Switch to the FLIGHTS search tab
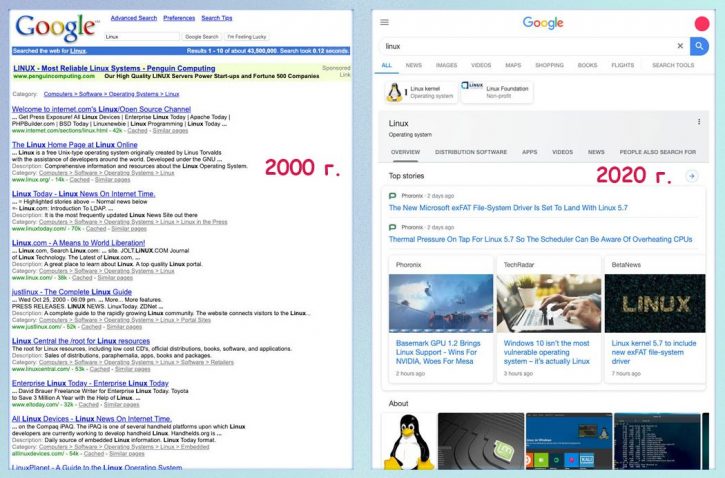The height and width of the screenshot is (478, 725). point(622,65)
